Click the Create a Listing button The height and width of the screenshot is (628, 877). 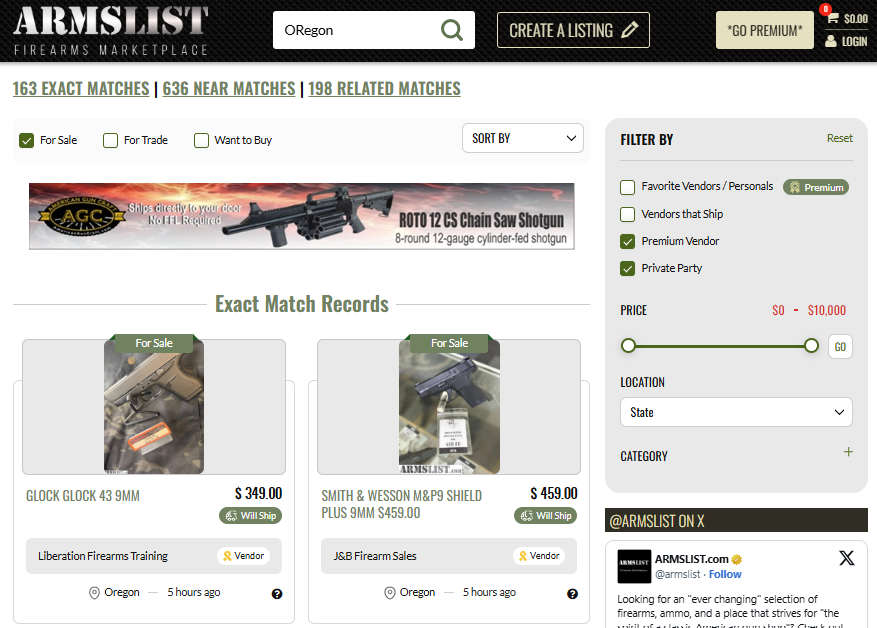[x=573, y=30]
